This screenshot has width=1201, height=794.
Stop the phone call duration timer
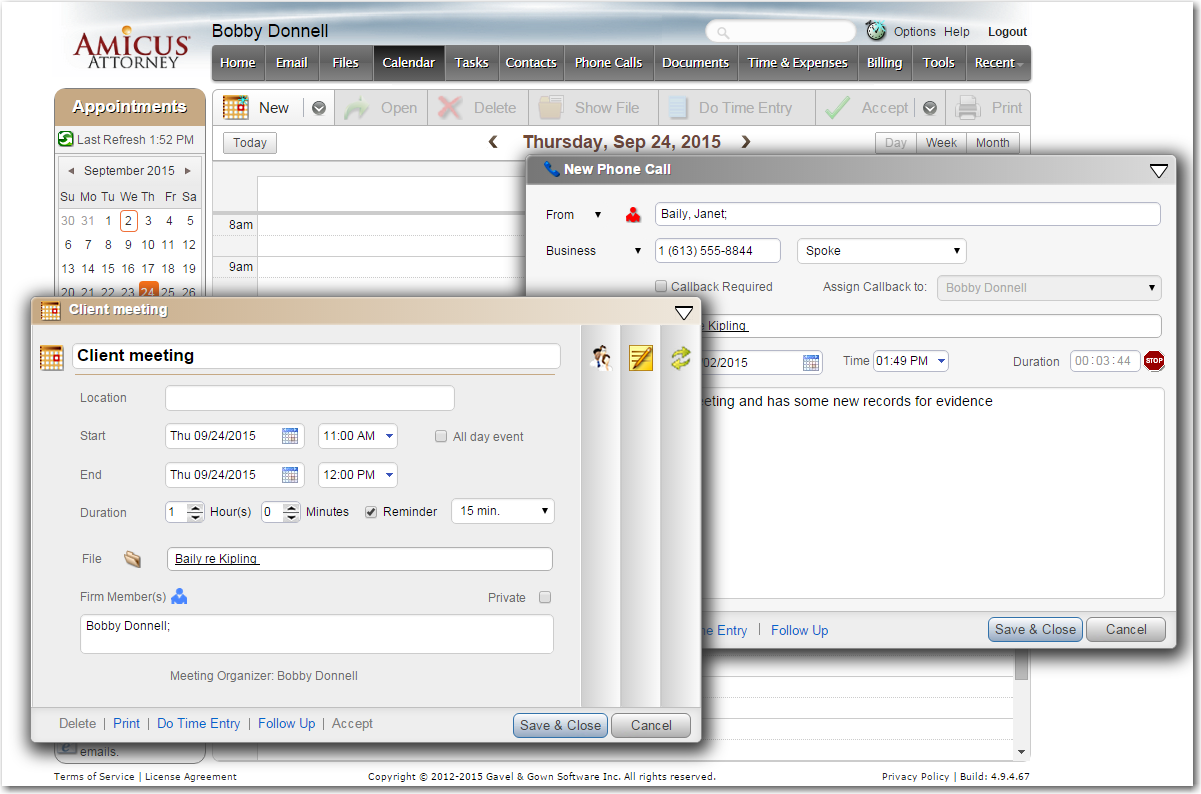pyautogui.click(x=1154, y=361)
